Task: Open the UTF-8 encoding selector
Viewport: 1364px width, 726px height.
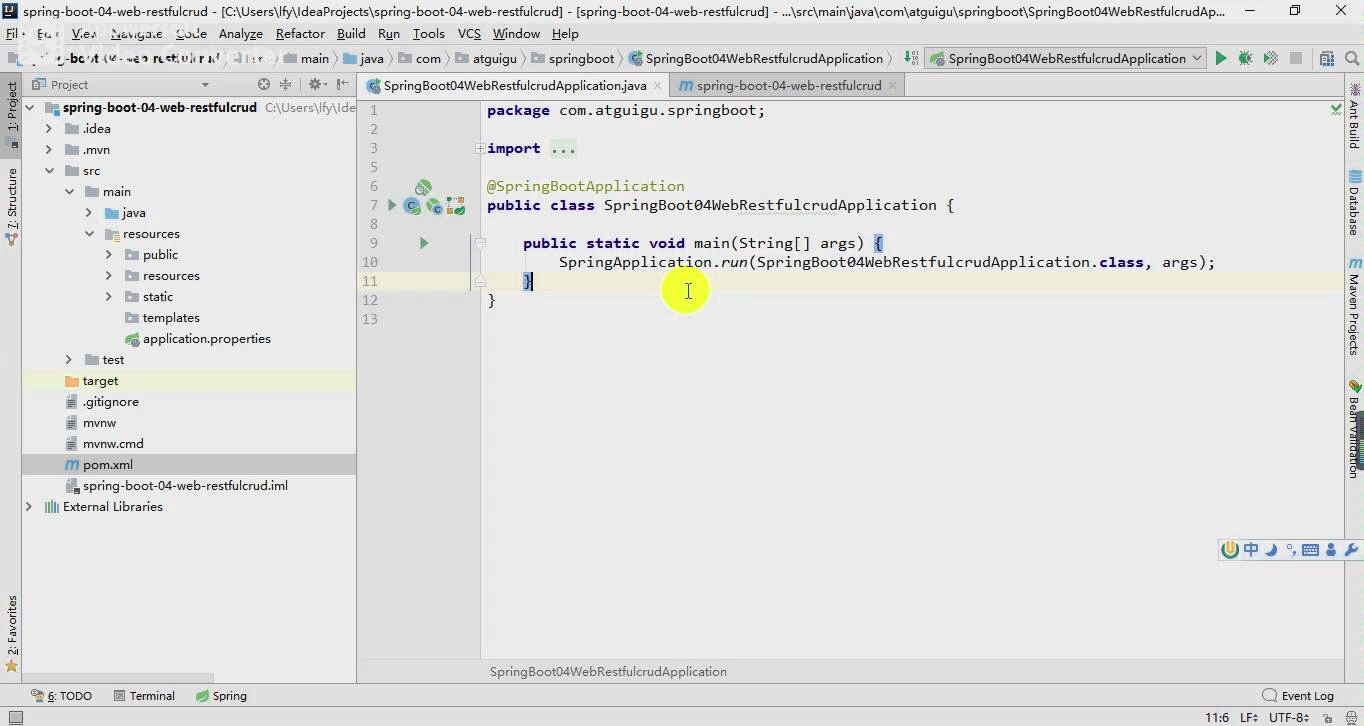Action: [1289, 717]
